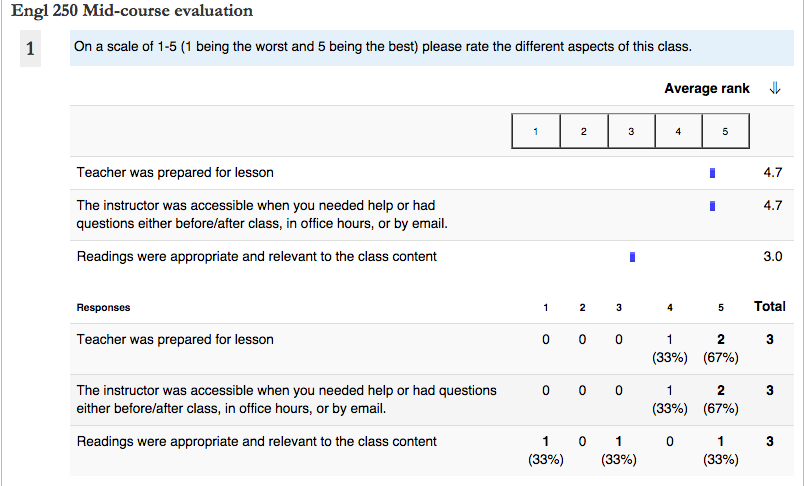Viewport: 806px width, 486px height.
Task: Click the Total column header
Action: (x=770, y=307)
